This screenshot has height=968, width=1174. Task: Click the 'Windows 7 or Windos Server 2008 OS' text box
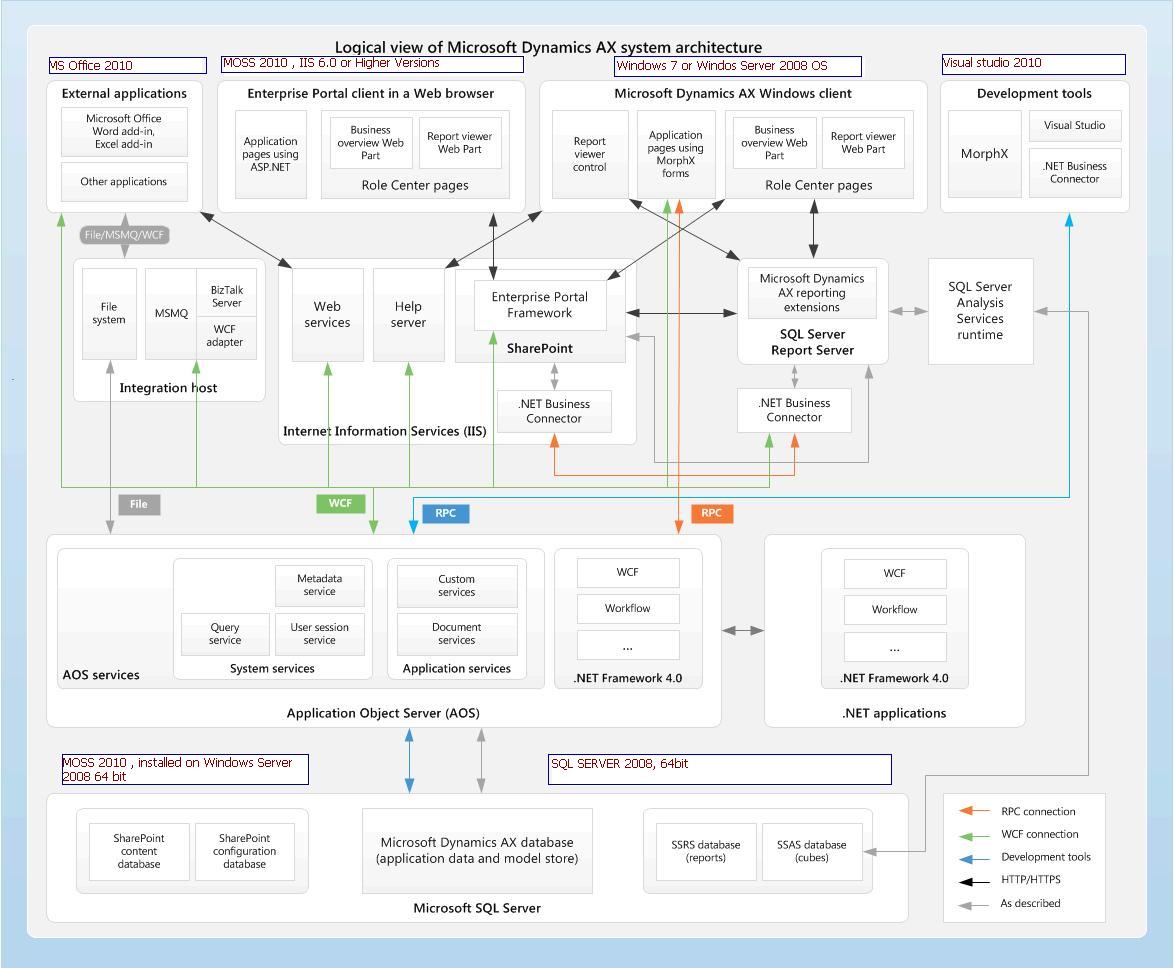pyautogui.click(x=737, y=66)
